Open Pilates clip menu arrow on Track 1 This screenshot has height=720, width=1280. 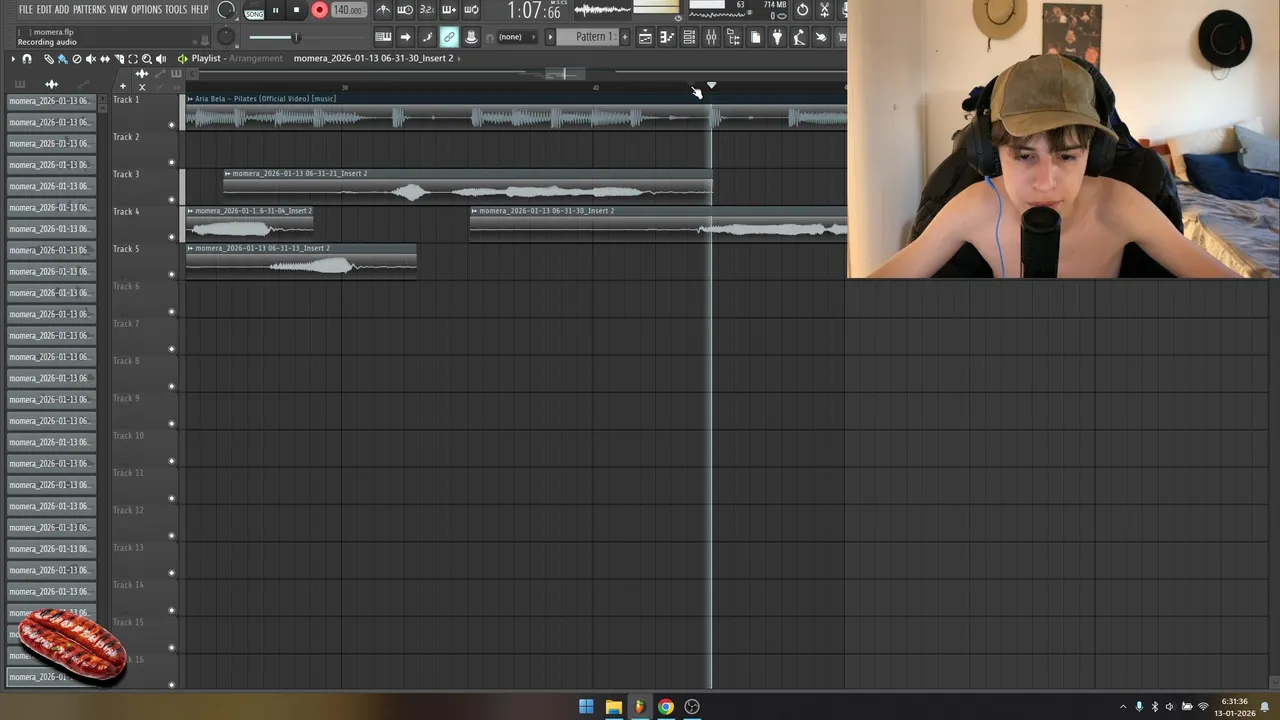(190, 99)
